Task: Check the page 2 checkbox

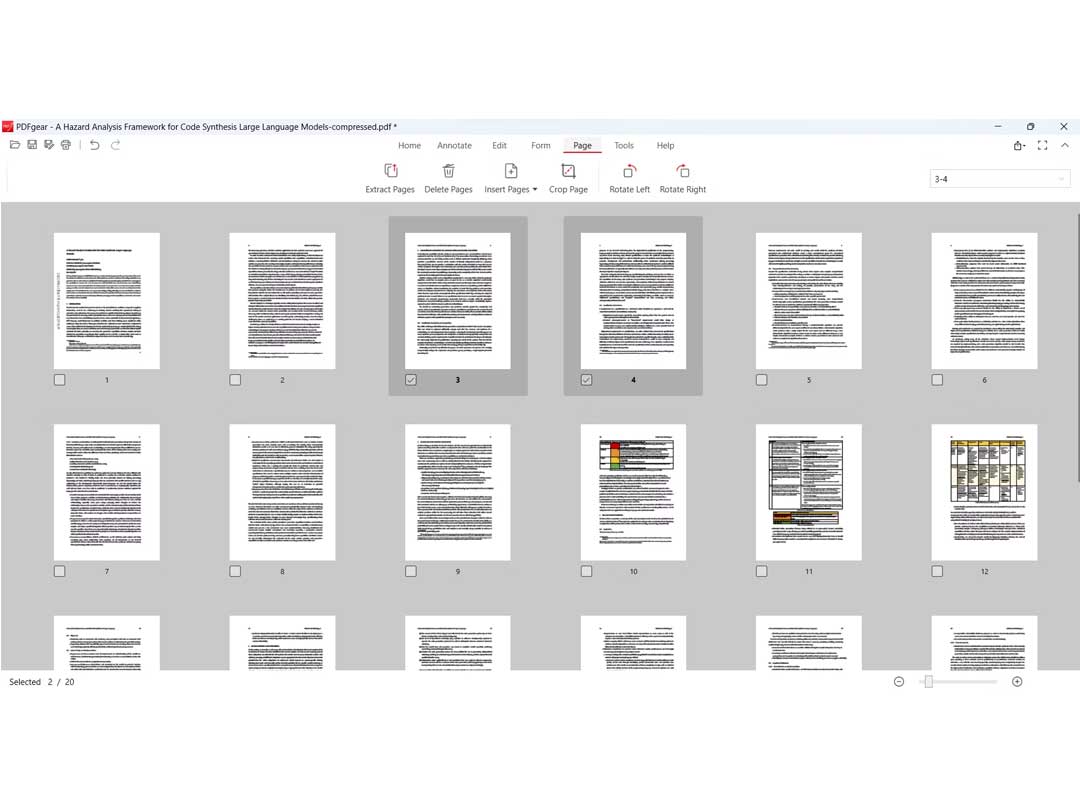Action: [x=236, y=380]
